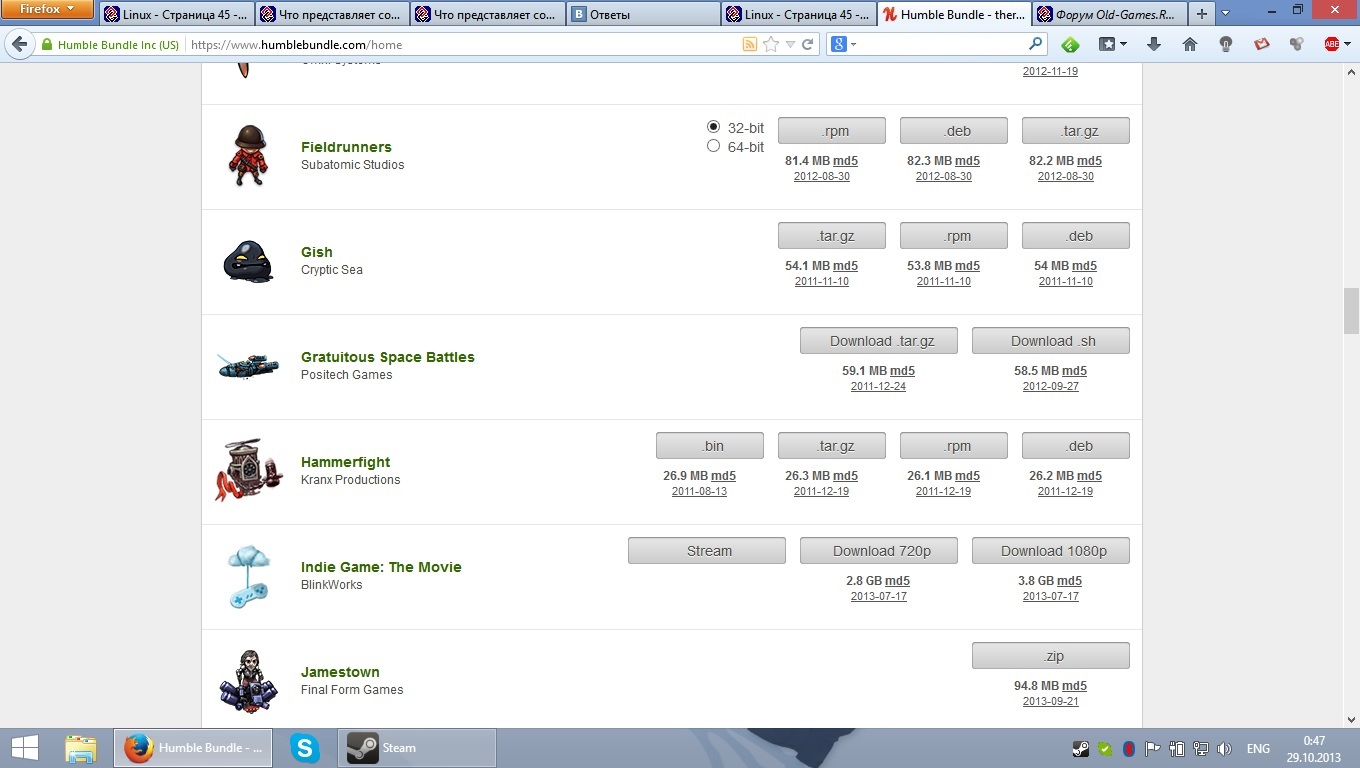This screenshot has width=1360, height=768.
Task: Open the List all tabs dropdown
Action: click(x=1226, y=14)
